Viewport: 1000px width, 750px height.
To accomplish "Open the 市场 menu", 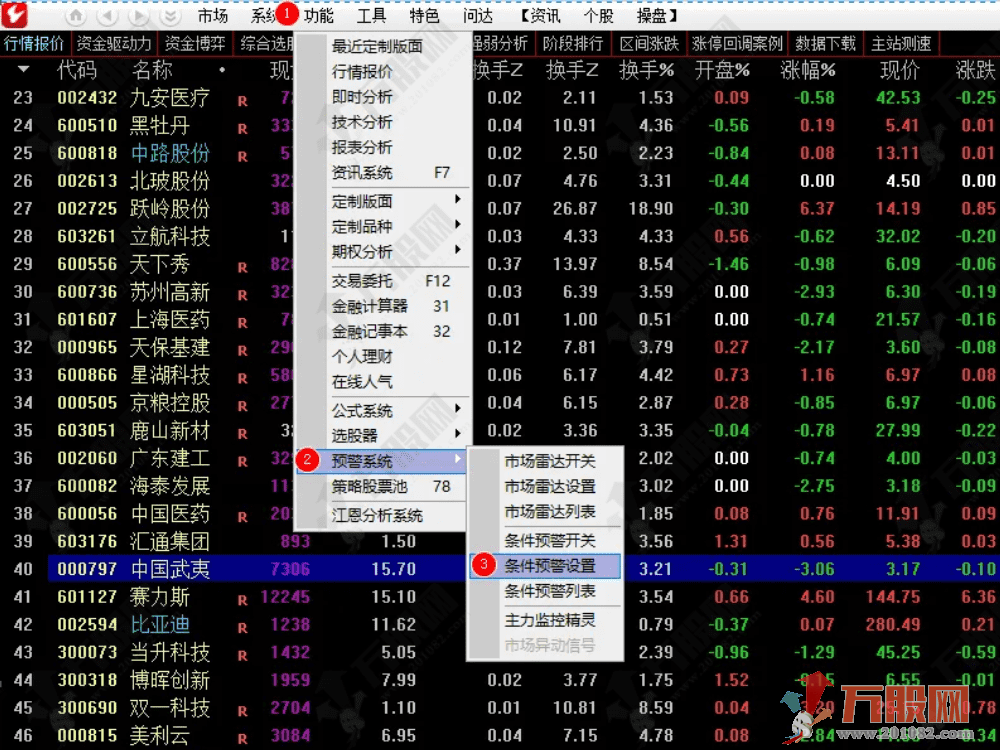I will pyautogui.click(x=212, y=15).
